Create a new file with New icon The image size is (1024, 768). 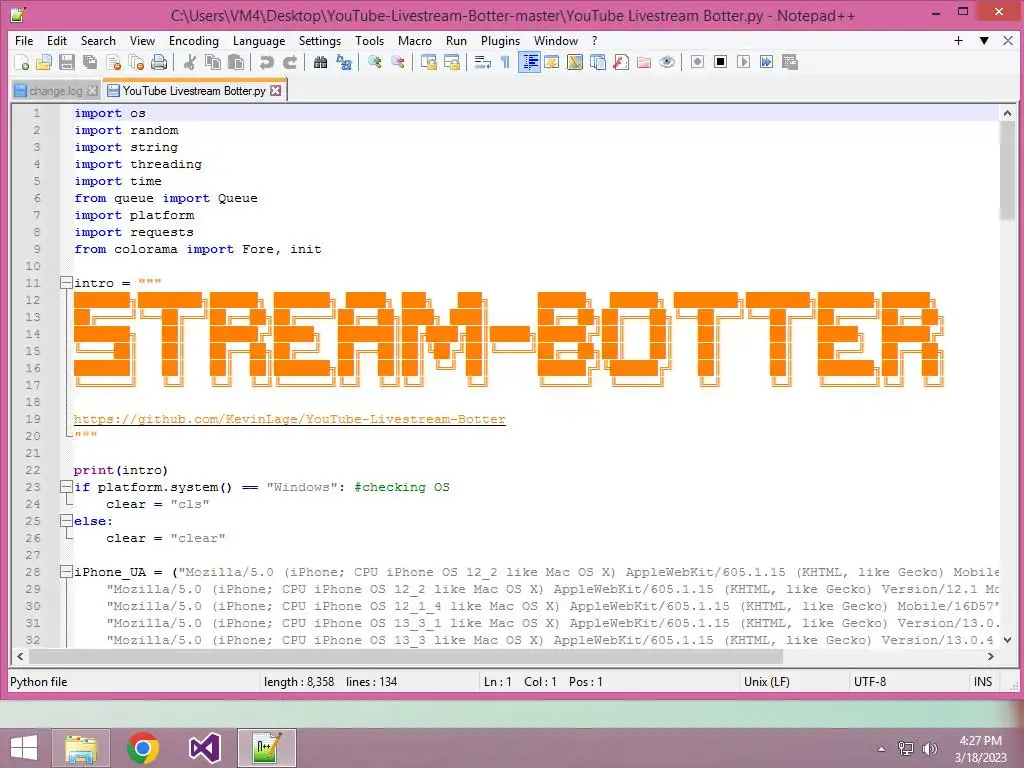[21, 62]
